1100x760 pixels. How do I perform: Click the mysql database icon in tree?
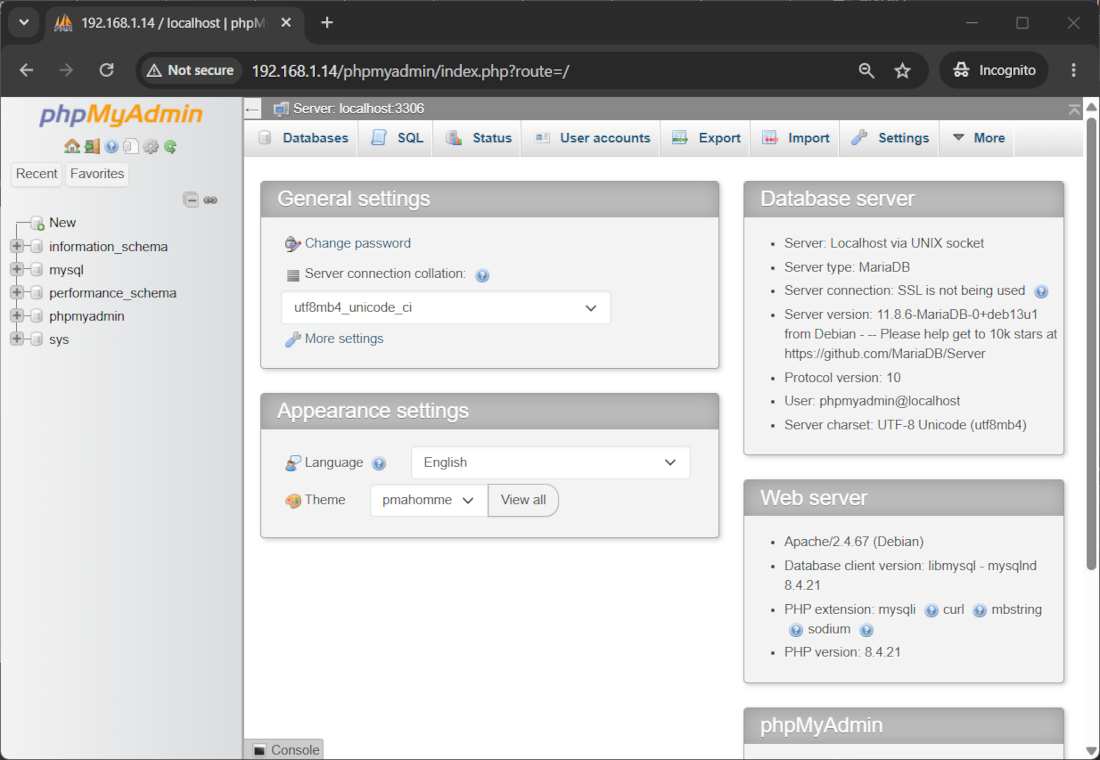point(37,269)
